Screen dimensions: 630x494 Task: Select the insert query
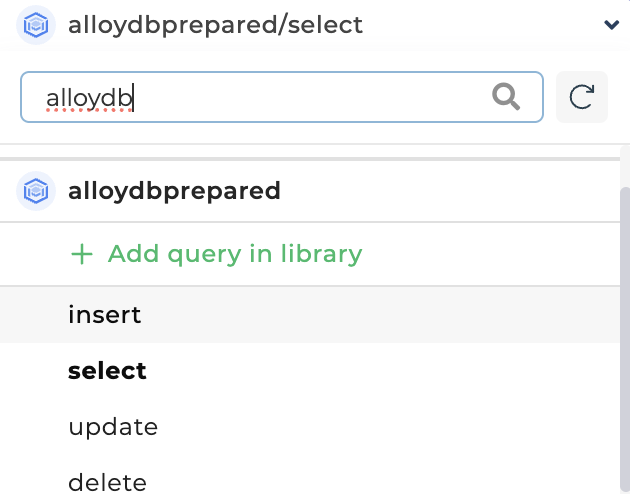(105, 315)
